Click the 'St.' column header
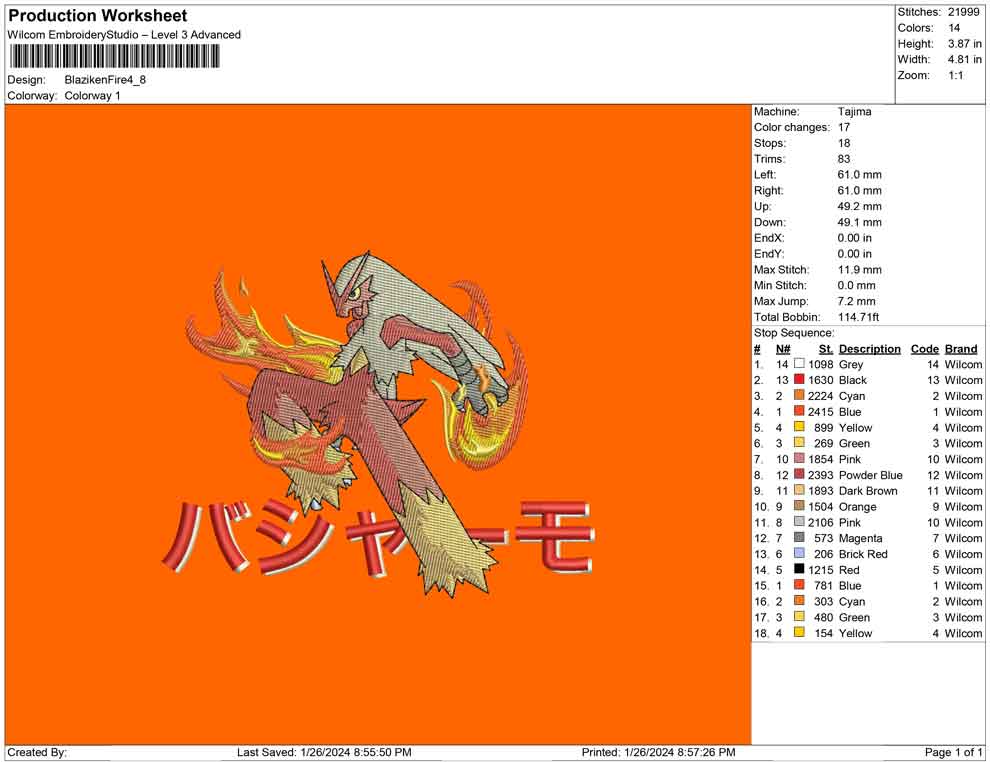 pyautogui.click(x=825, y=348)
